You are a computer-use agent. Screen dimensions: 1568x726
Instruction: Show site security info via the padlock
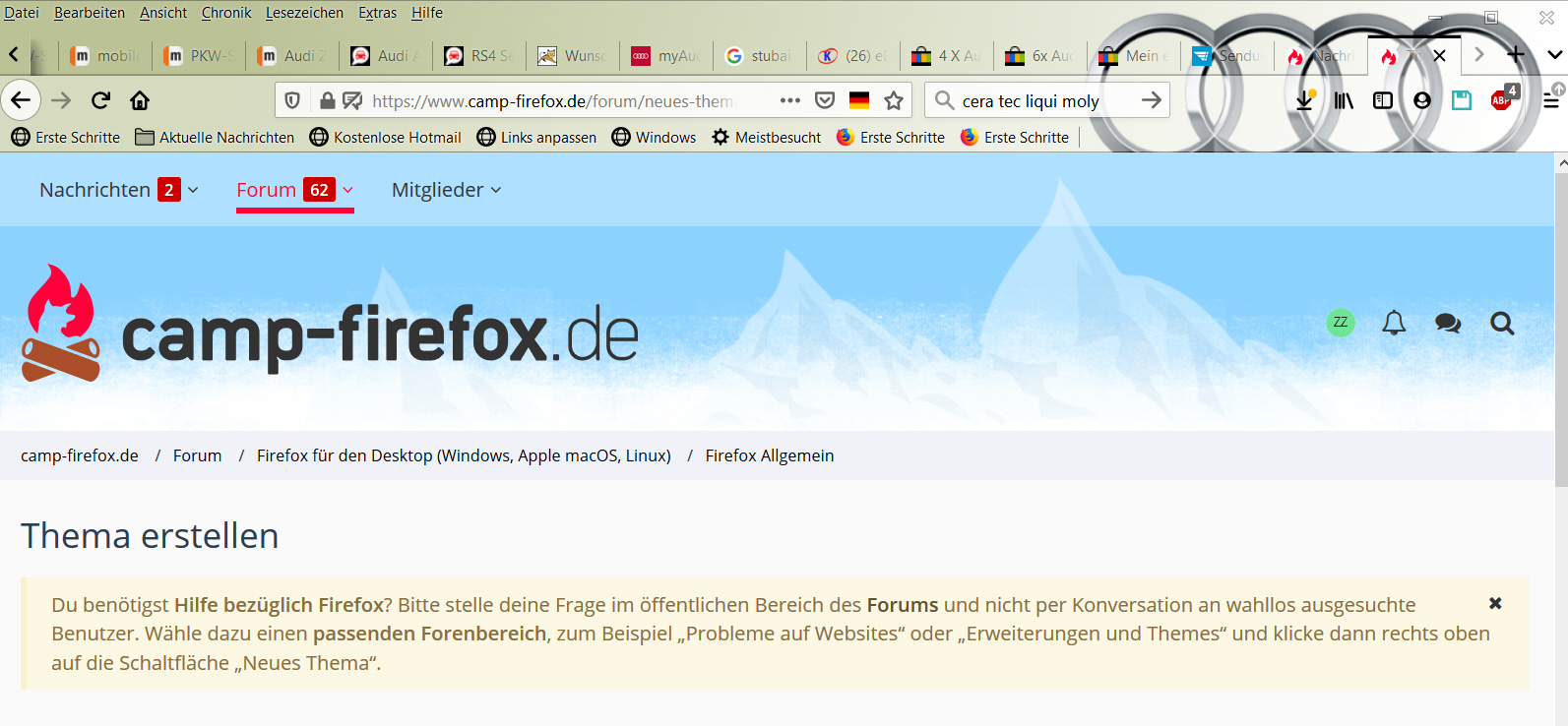328,100
